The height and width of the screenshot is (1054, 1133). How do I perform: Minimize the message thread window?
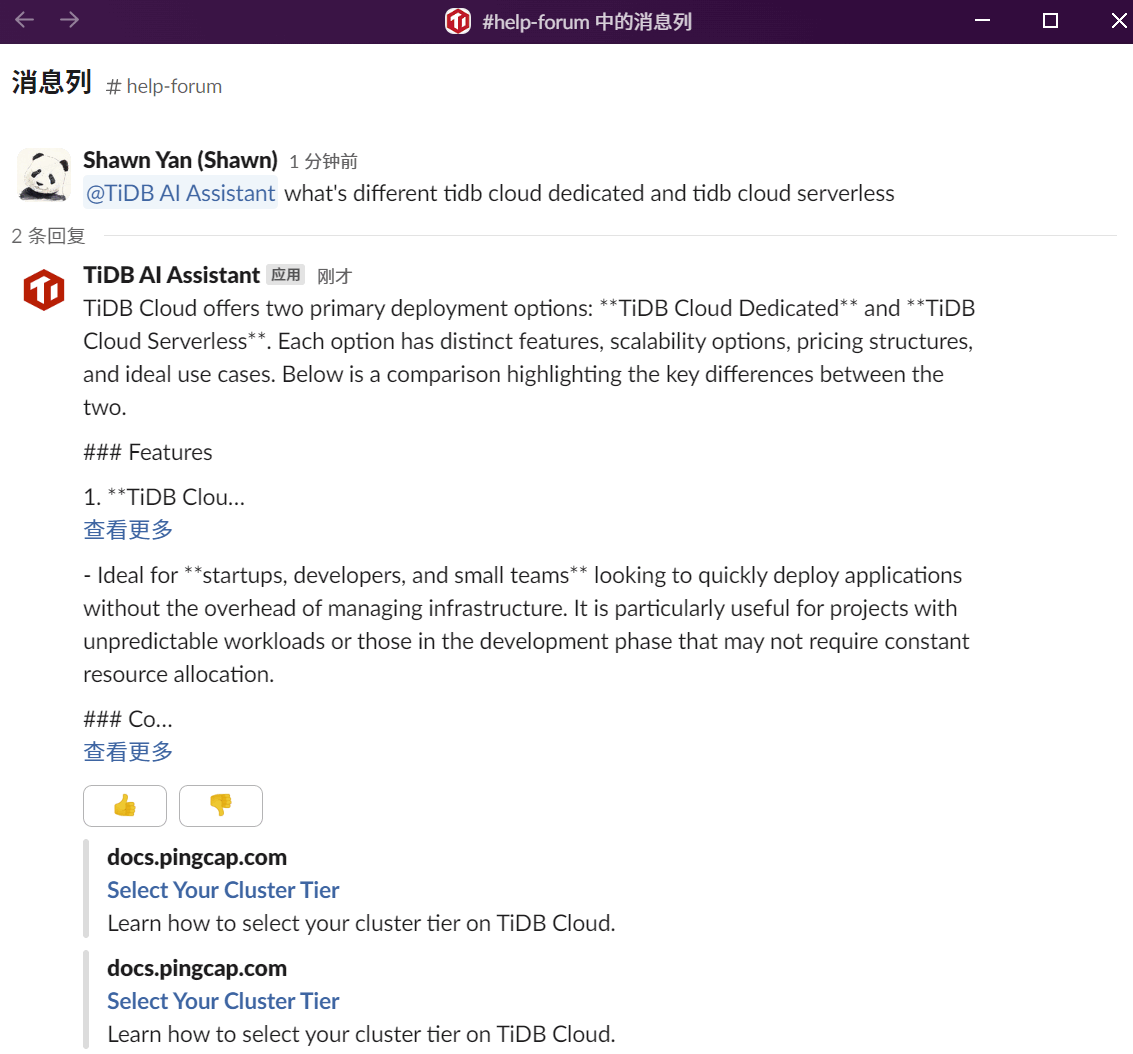pos(982,21)
